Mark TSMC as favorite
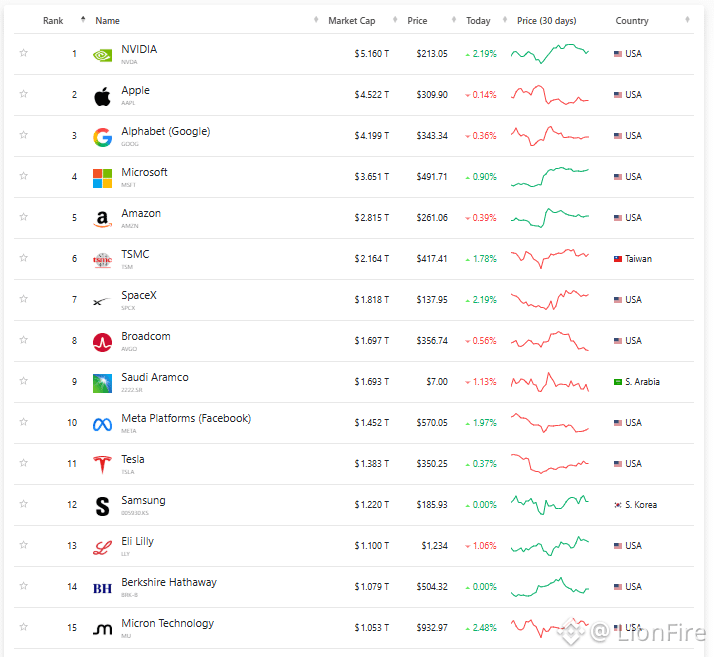Image resolution: width=714 pixels, height=657 pixels. (x=24, y=258)
